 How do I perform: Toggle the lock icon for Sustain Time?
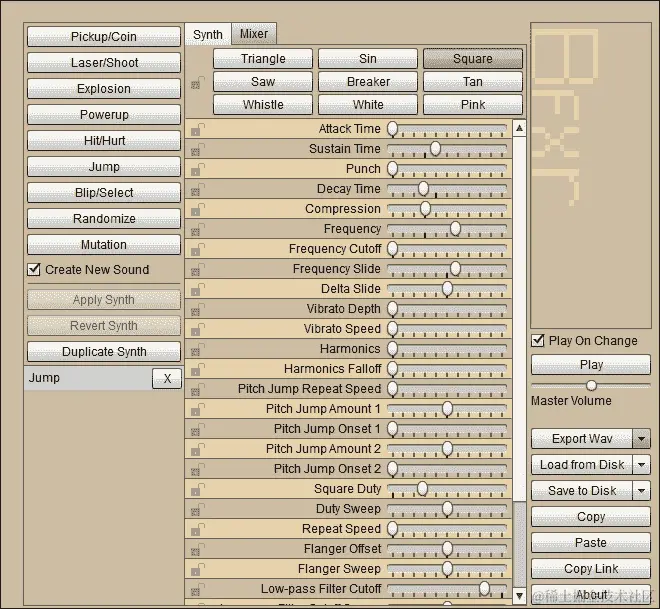coord(197,149)
